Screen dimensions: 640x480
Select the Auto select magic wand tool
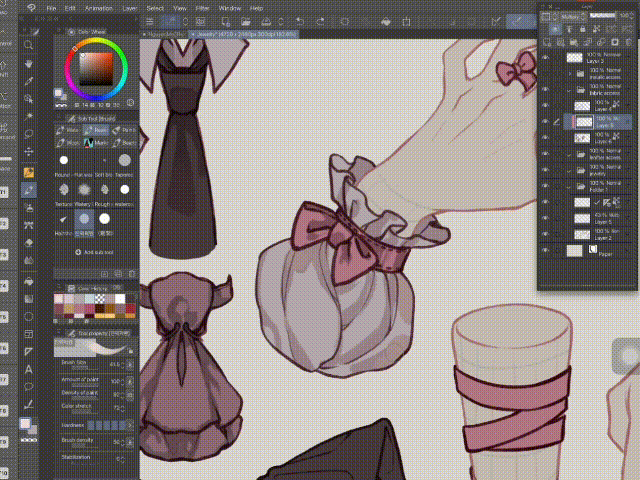point(28,117)
